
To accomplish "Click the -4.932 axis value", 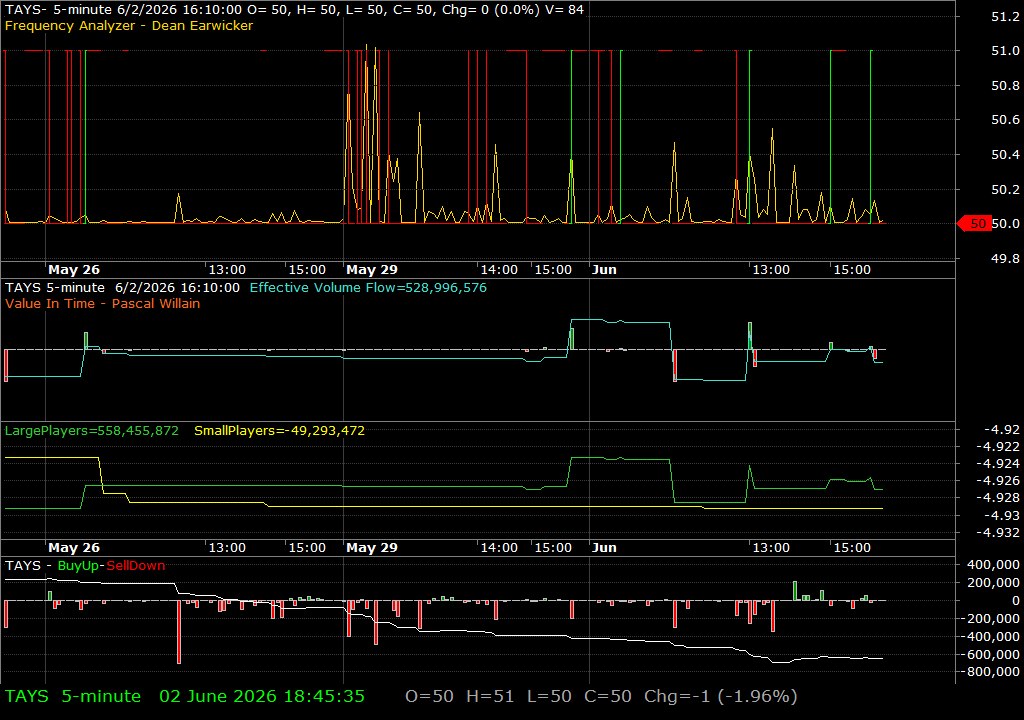I will coord(997,532).
